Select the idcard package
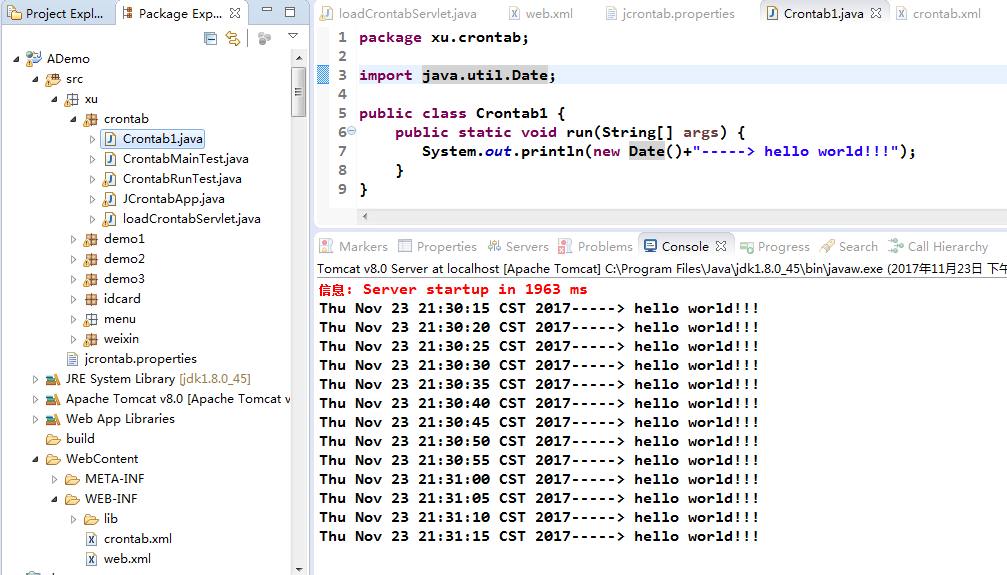Viewport: 1007px width, 575px height. tap(122, 298)
